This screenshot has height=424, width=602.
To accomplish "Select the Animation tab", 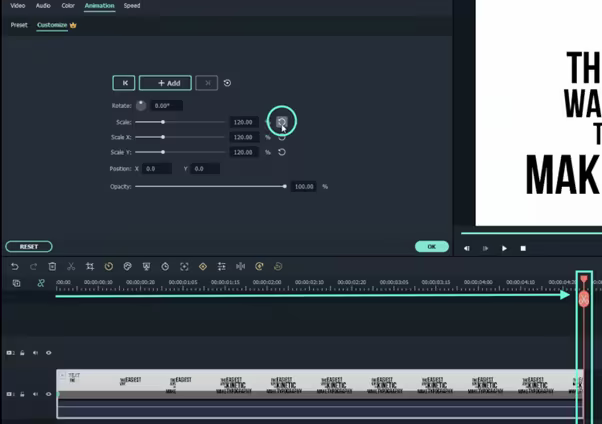I will pyautogui.click(x=99, y=6).
